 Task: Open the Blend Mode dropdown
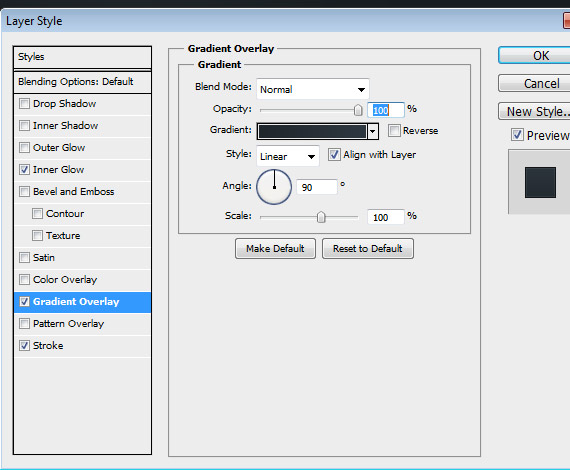pos(313,89)
